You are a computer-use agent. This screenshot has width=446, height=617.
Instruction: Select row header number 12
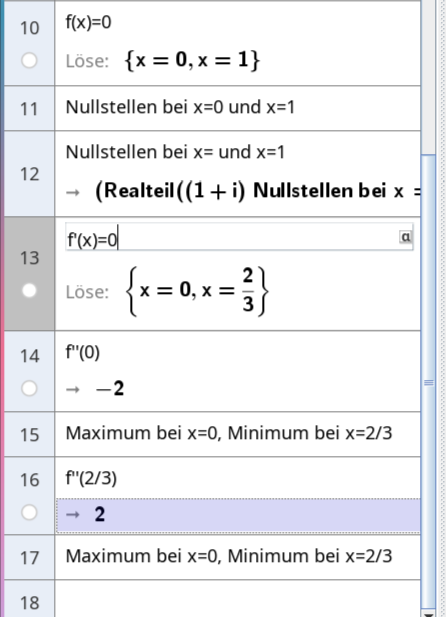point(30,174)
